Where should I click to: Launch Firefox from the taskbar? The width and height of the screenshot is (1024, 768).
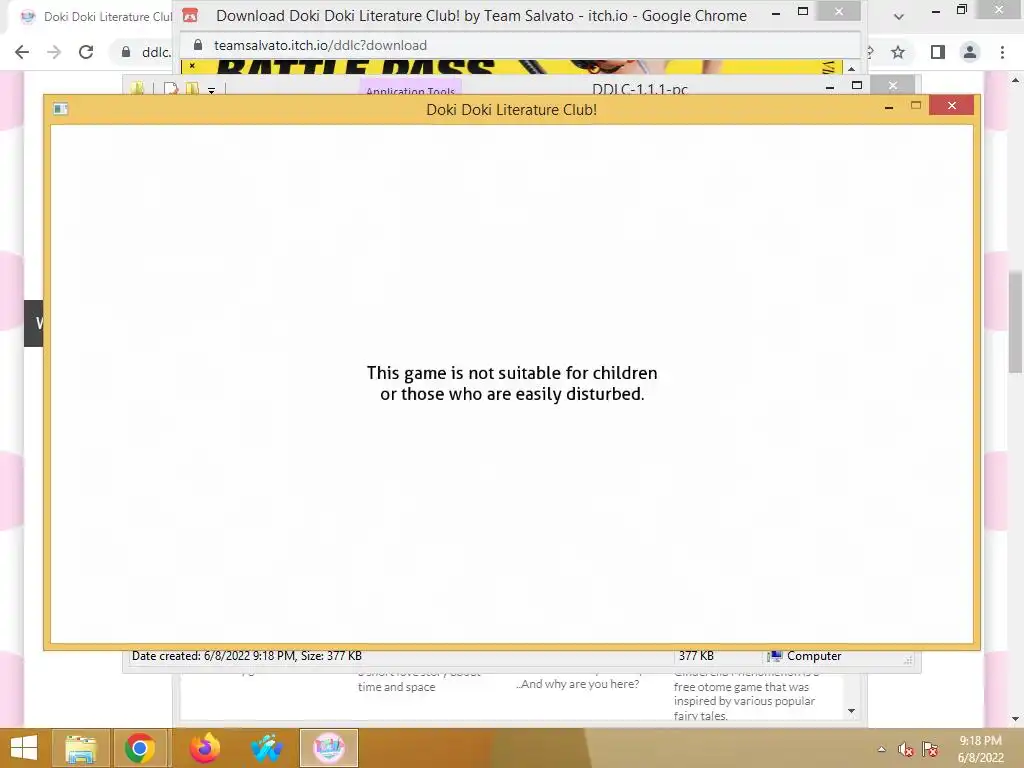click(204, 748)
